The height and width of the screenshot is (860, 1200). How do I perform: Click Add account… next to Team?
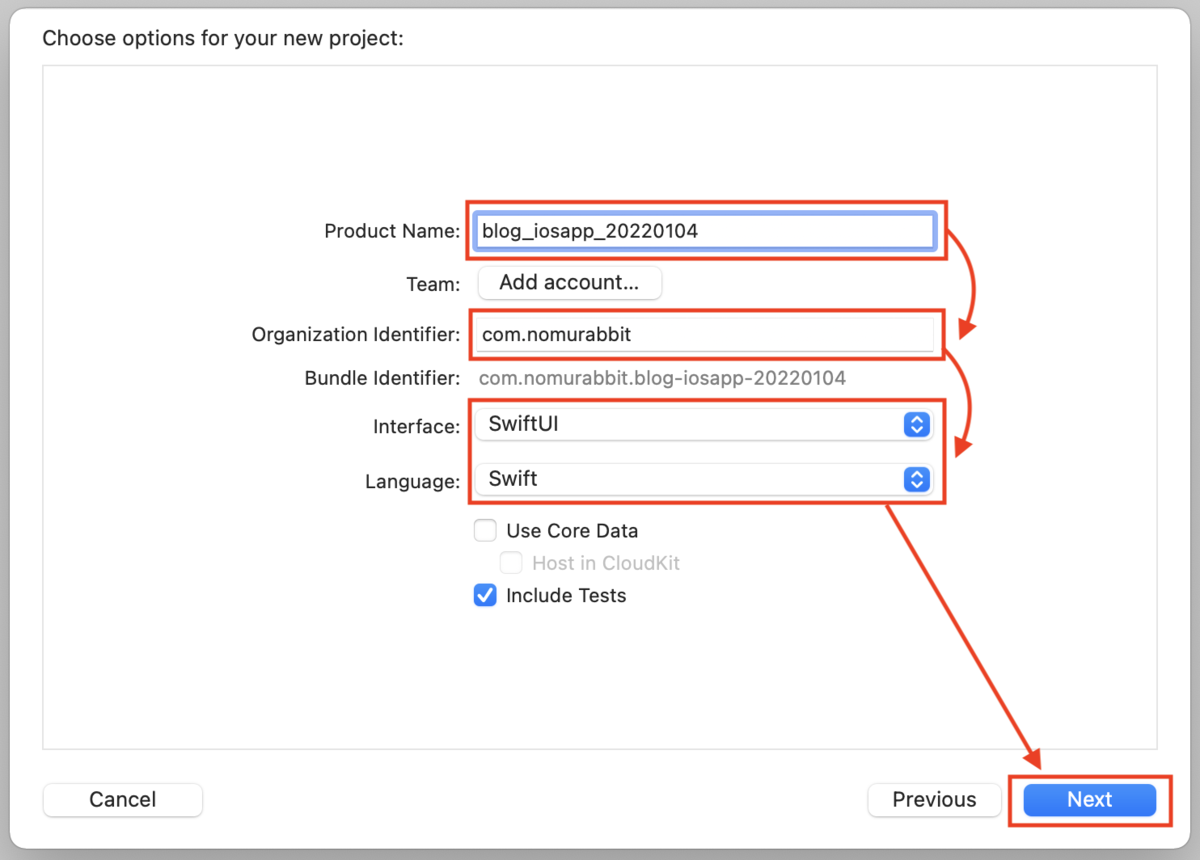coord(569,283)
